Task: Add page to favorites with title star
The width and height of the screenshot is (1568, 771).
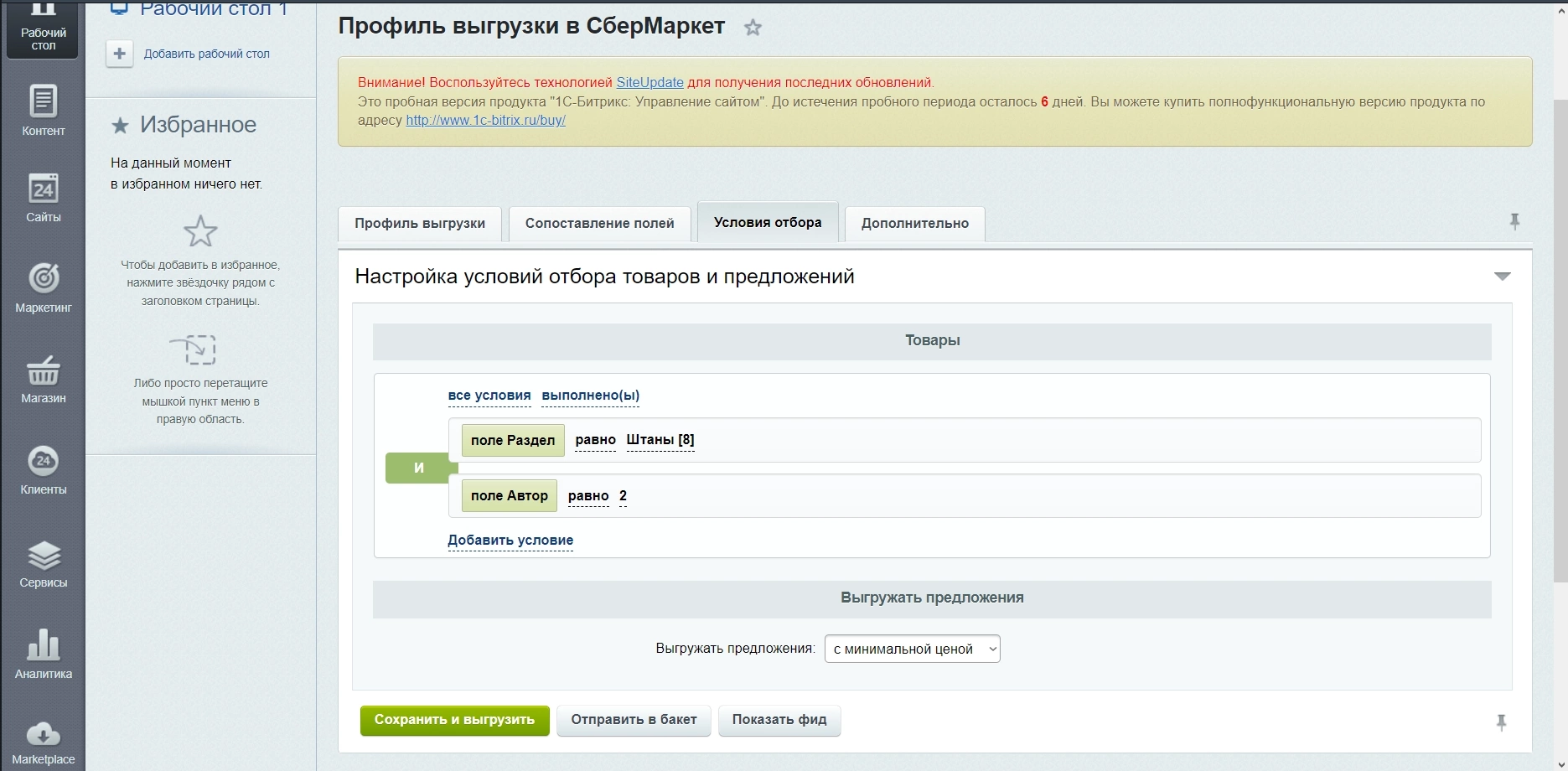Action: pos(753,28)
